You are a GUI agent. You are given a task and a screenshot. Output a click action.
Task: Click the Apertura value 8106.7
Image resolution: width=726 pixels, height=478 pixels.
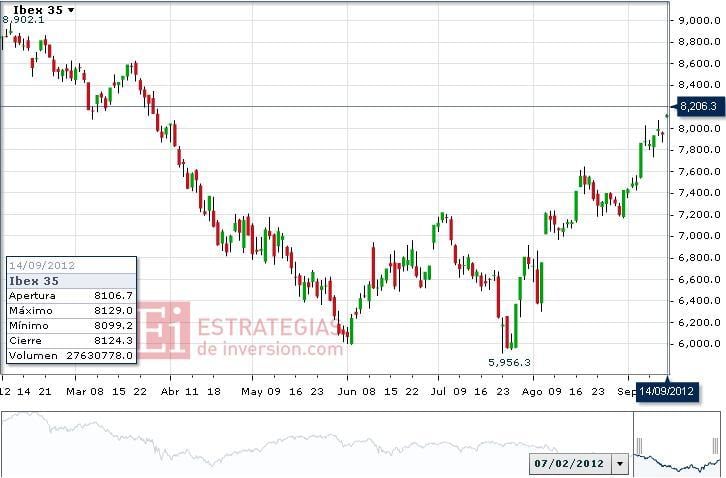pos(113,296)
